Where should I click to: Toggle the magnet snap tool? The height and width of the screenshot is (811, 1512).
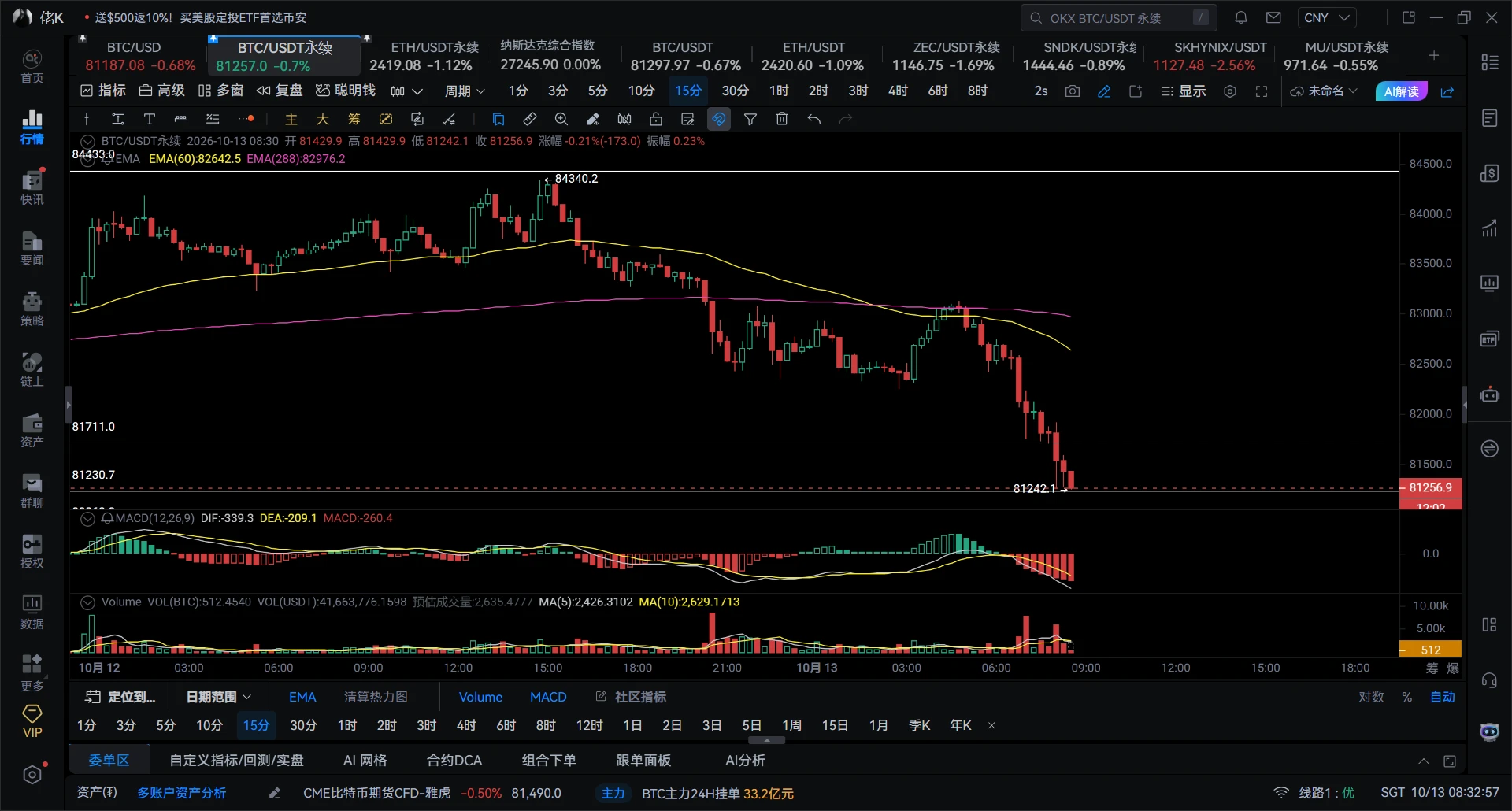pos(718,119)
